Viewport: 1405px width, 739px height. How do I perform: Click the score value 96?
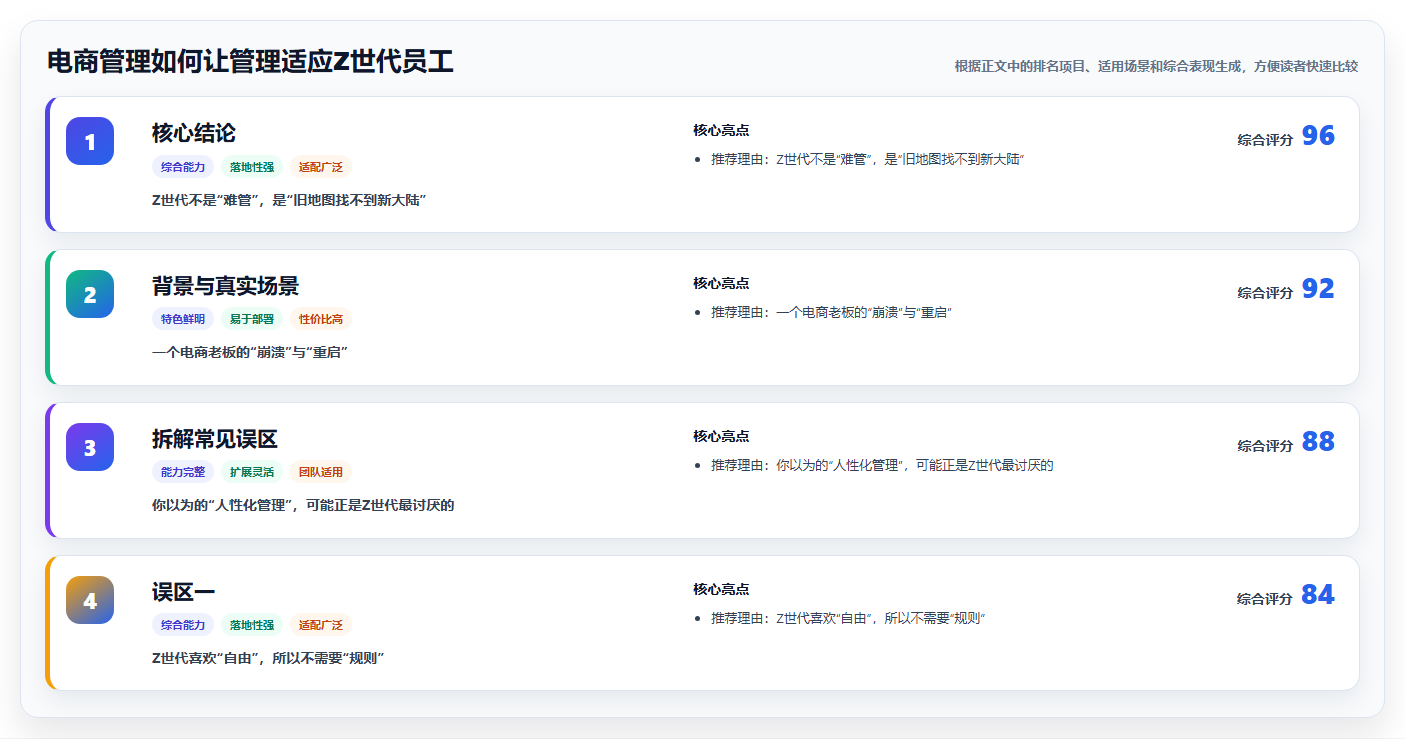point(1318,136)
